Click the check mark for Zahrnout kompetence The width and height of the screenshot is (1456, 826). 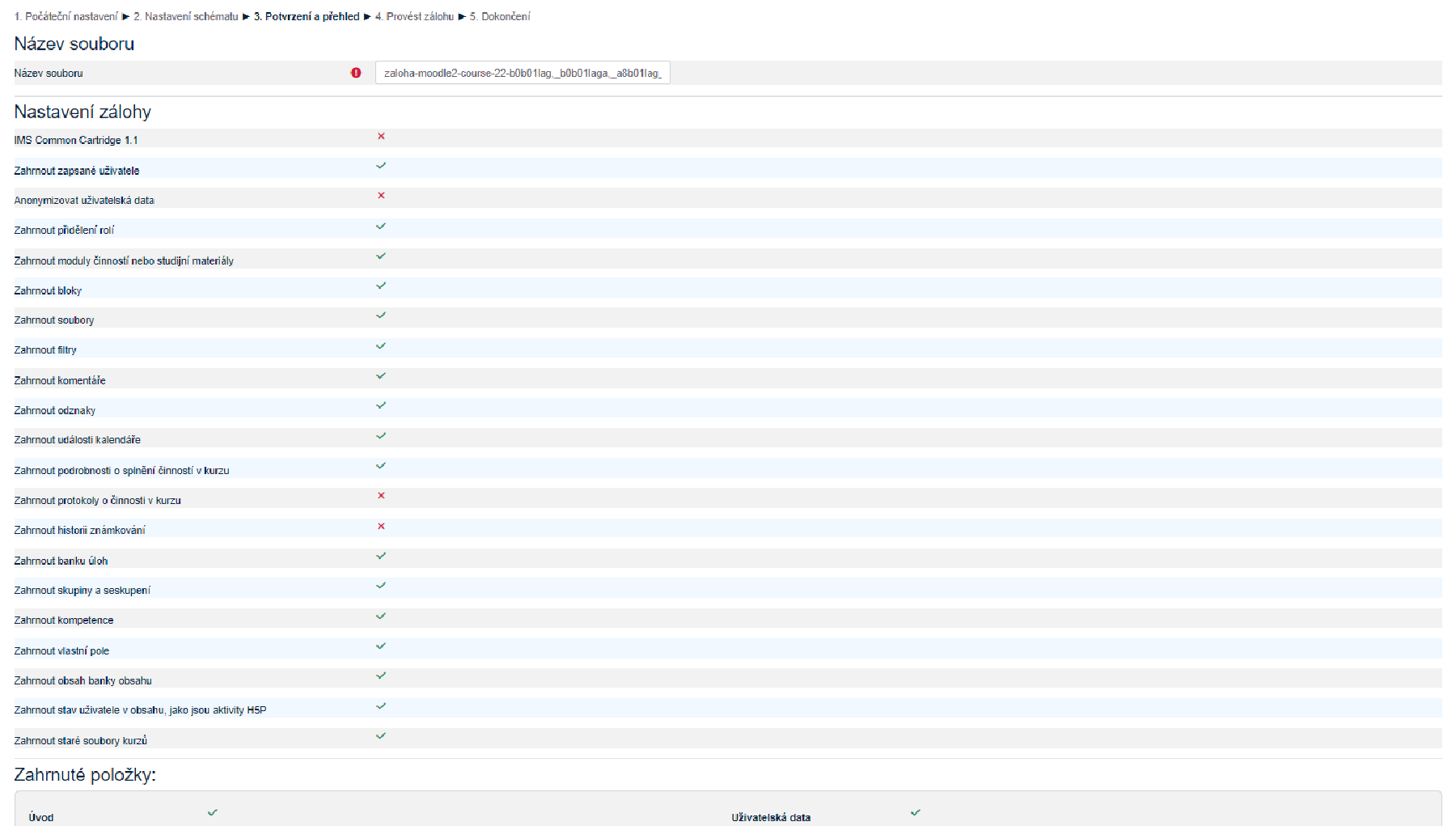point(381,616)
